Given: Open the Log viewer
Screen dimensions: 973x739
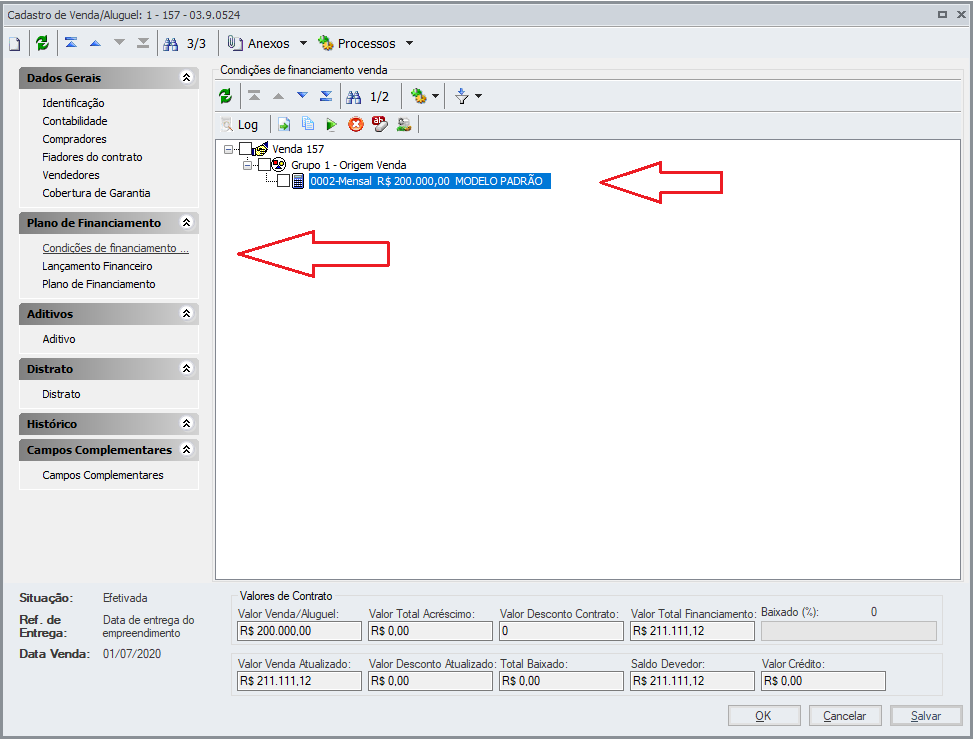Looking at the screenshot, I should (x=240, y=125).
